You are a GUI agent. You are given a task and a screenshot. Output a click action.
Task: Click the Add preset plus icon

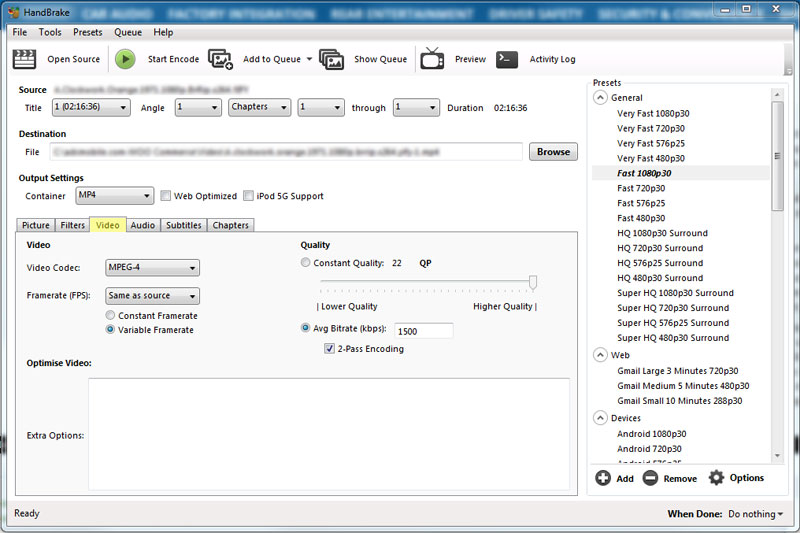603,478
